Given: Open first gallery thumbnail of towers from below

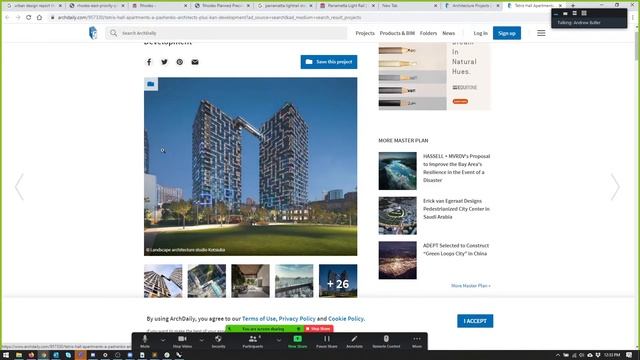Looking at the screenshot, I should [163, 281].
